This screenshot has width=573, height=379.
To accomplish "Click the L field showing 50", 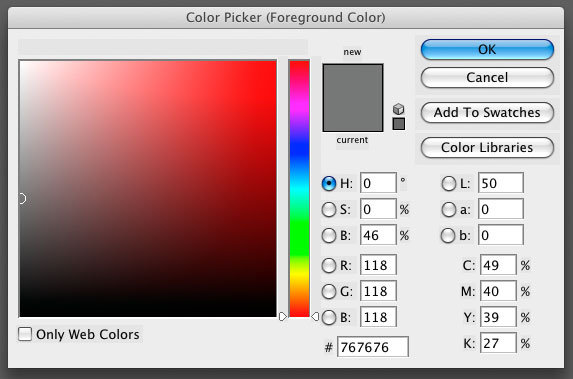I will pos(501,183).
